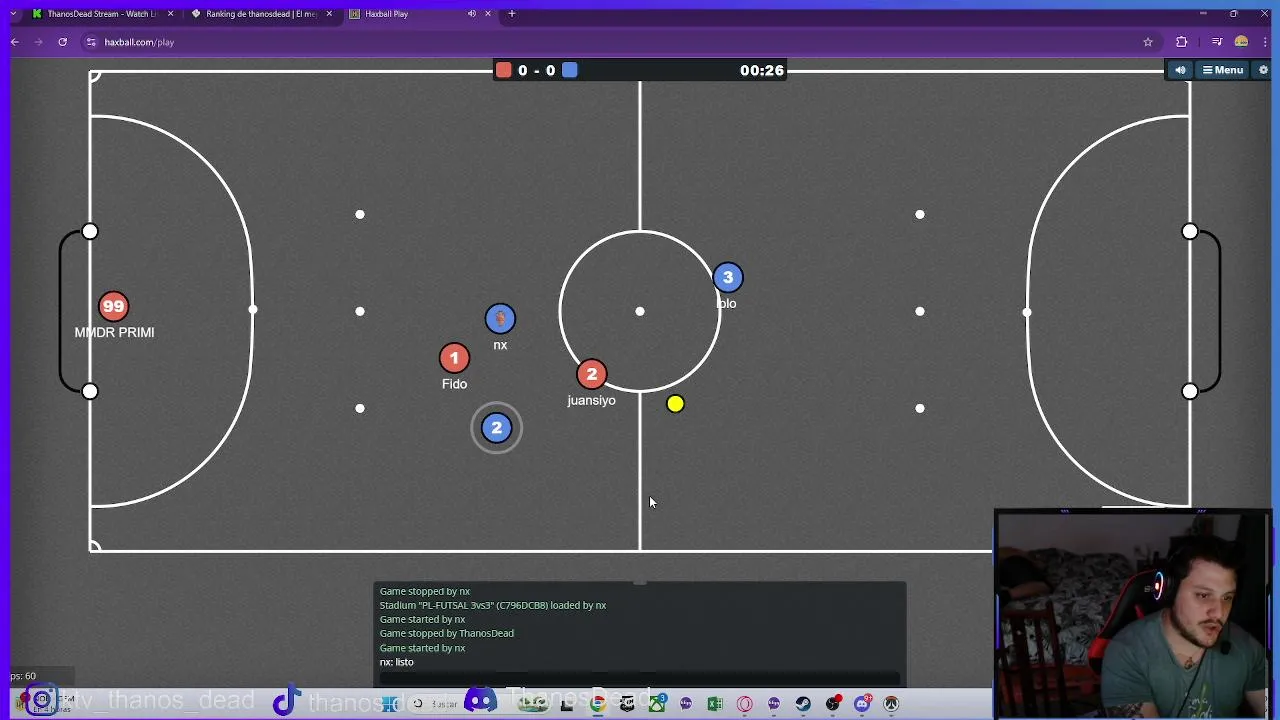This screenshot has height=720, width=1280.
Task: Click the webcam feed thumbnail
Action: point(1133,613)
